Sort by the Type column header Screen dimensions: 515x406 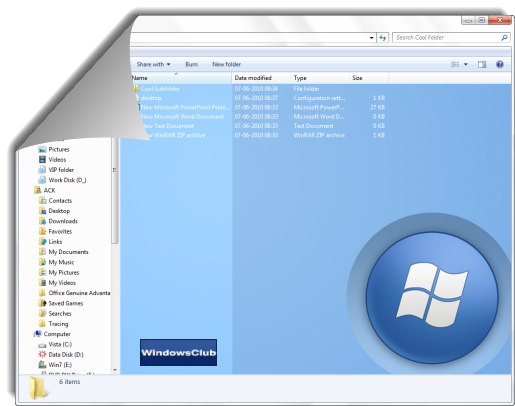click(x=320, y=78)
